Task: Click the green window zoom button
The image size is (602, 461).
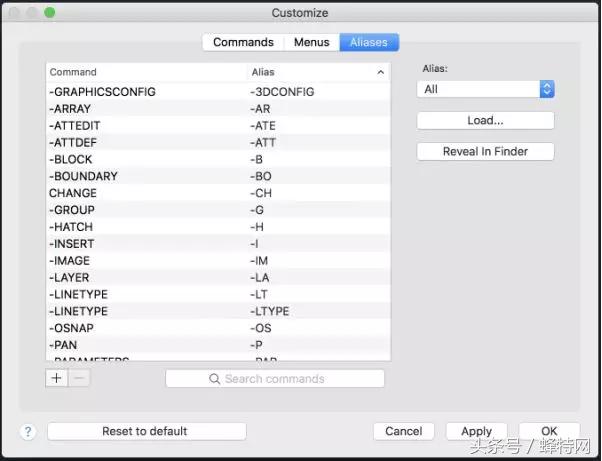Action: (x=50, y=13)
